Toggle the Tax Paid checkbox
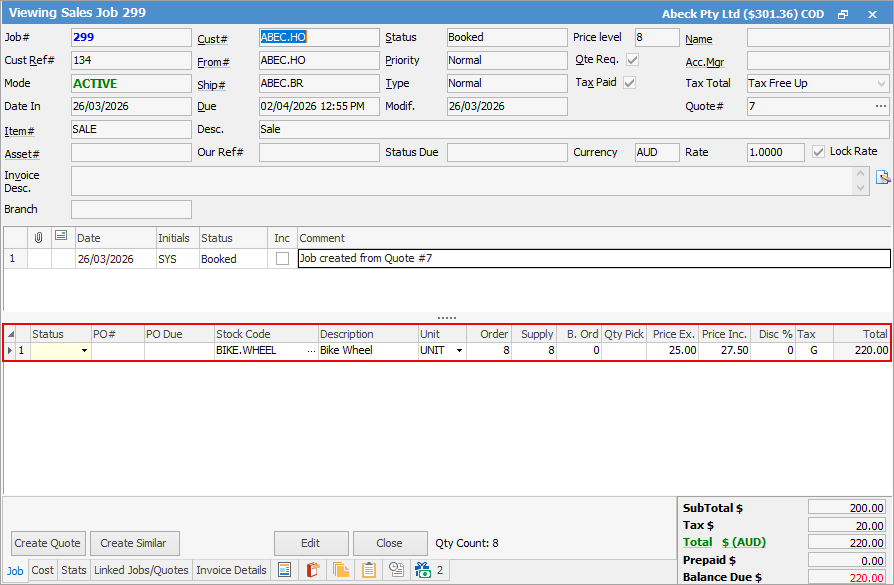894x585 pixels. [629, 83]
